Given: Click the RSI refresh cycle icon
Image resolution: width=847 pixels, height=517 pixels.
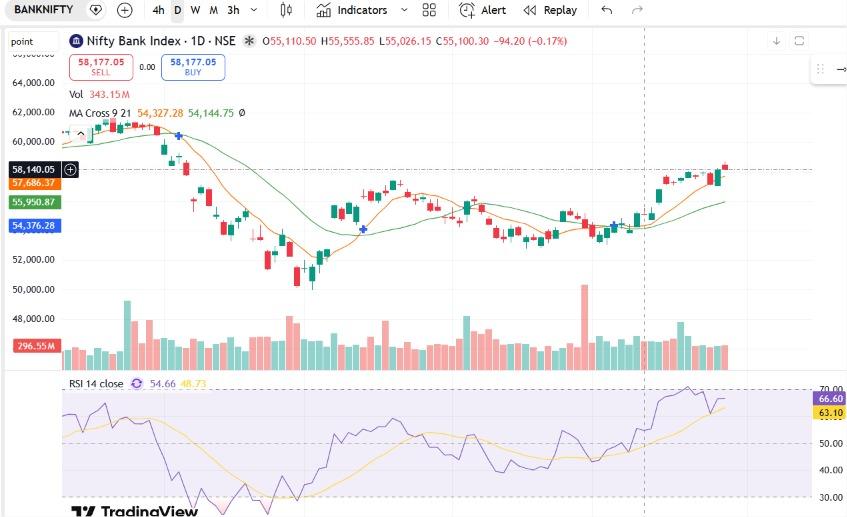Looking at the screenshot, I should [x=137, y=384].
